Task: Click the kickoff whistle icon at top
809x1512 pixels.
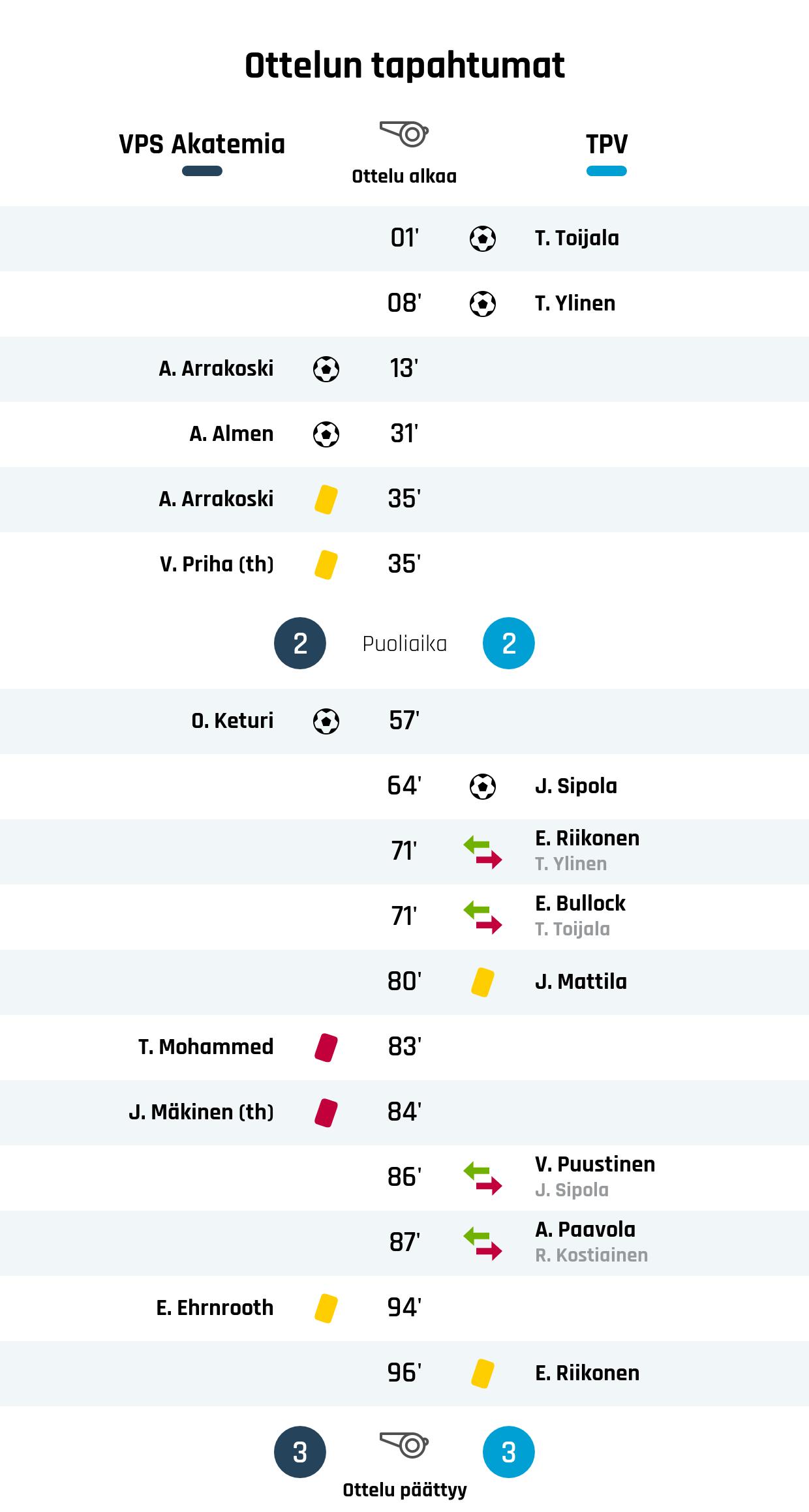Action: [404, 134]
